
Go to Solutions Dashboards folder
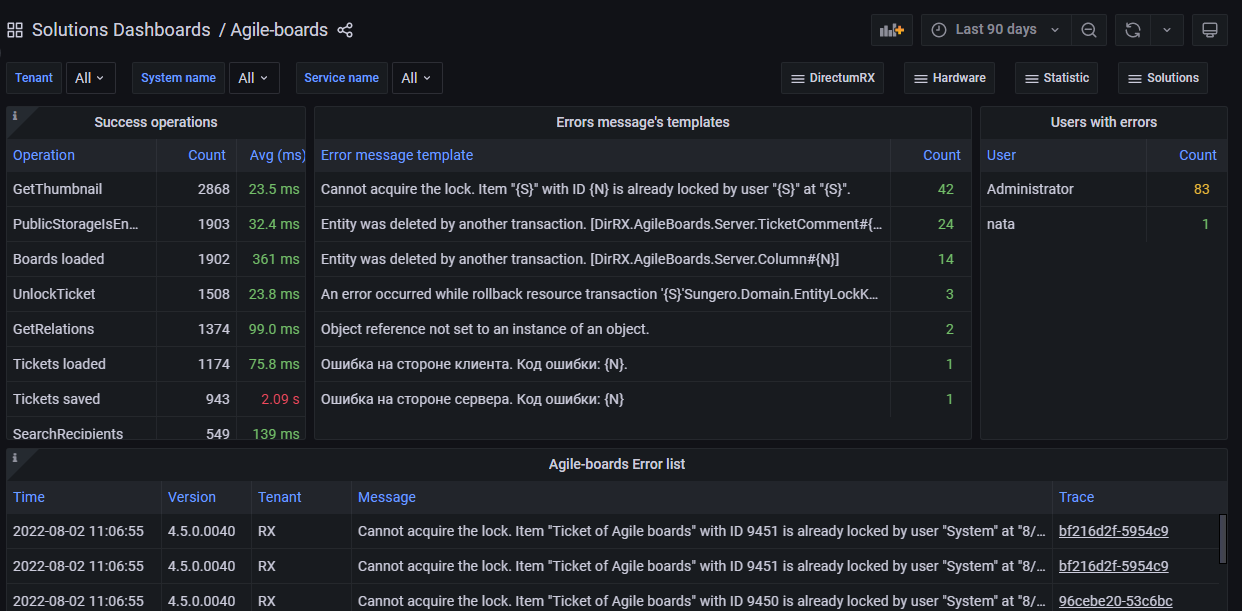pyautogui.click(x=121, y=30)
